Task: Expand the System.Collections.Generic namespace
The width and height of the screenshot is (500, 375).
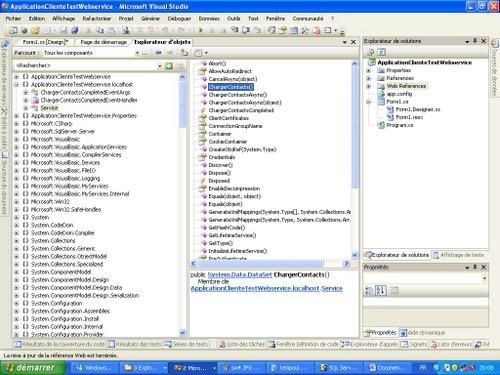Action: pos(16,248)
